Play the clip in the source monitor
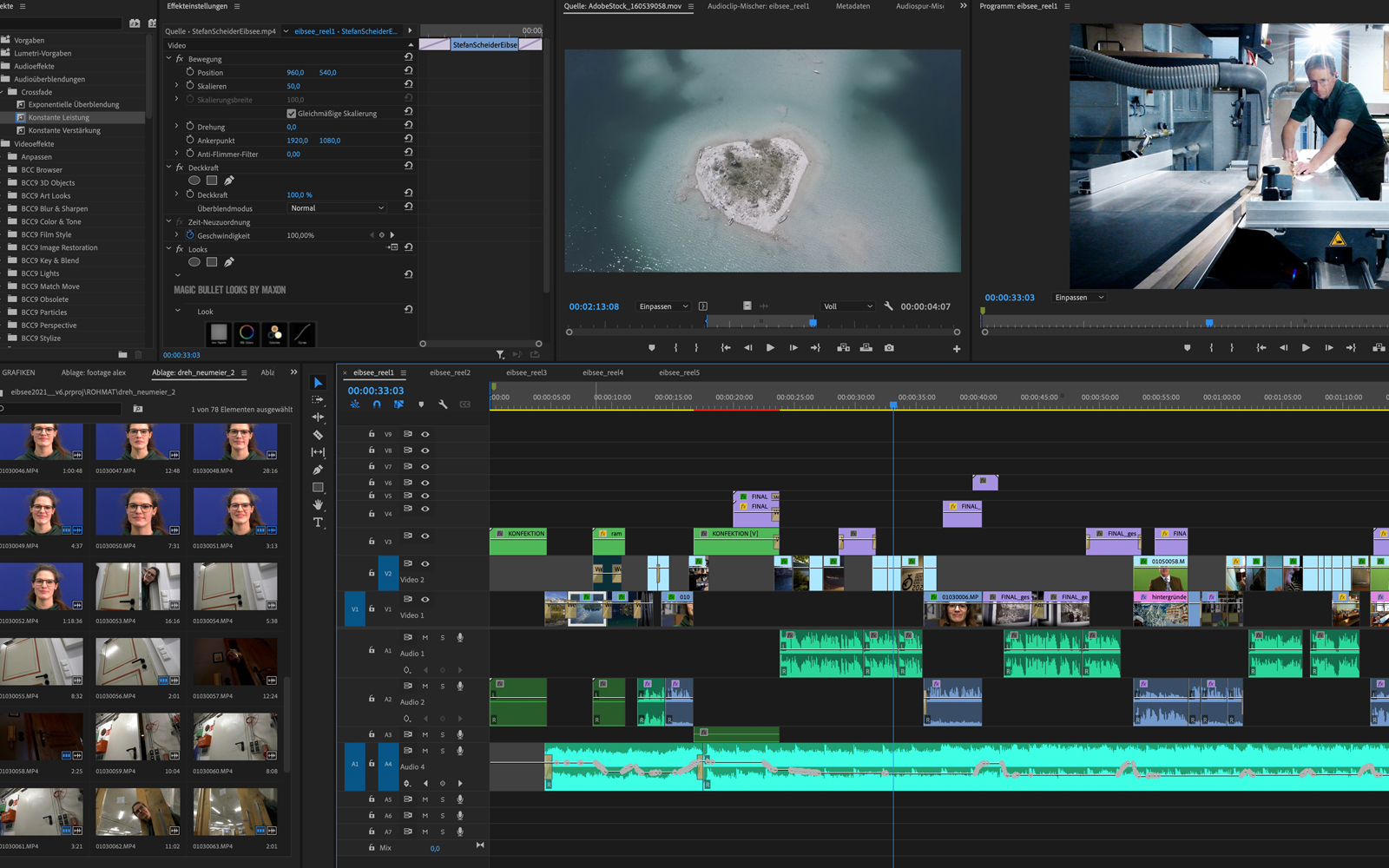Image resolution: width=1389 pixels, height=868 pixels. tap(770, 348)
